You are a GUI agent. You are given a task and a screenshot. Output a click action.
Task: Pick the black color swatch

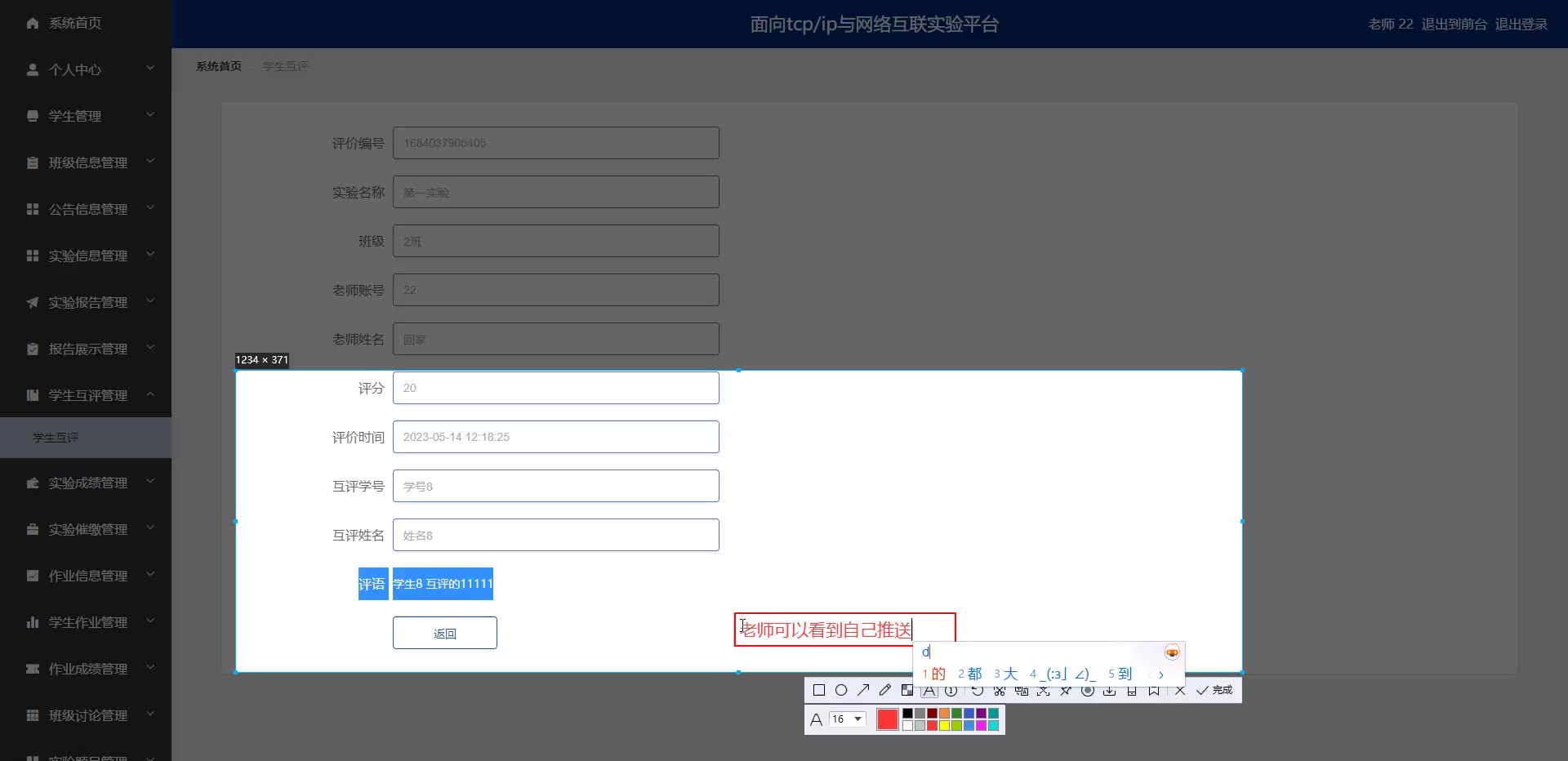pyautogui.click(x=907, y=714)
